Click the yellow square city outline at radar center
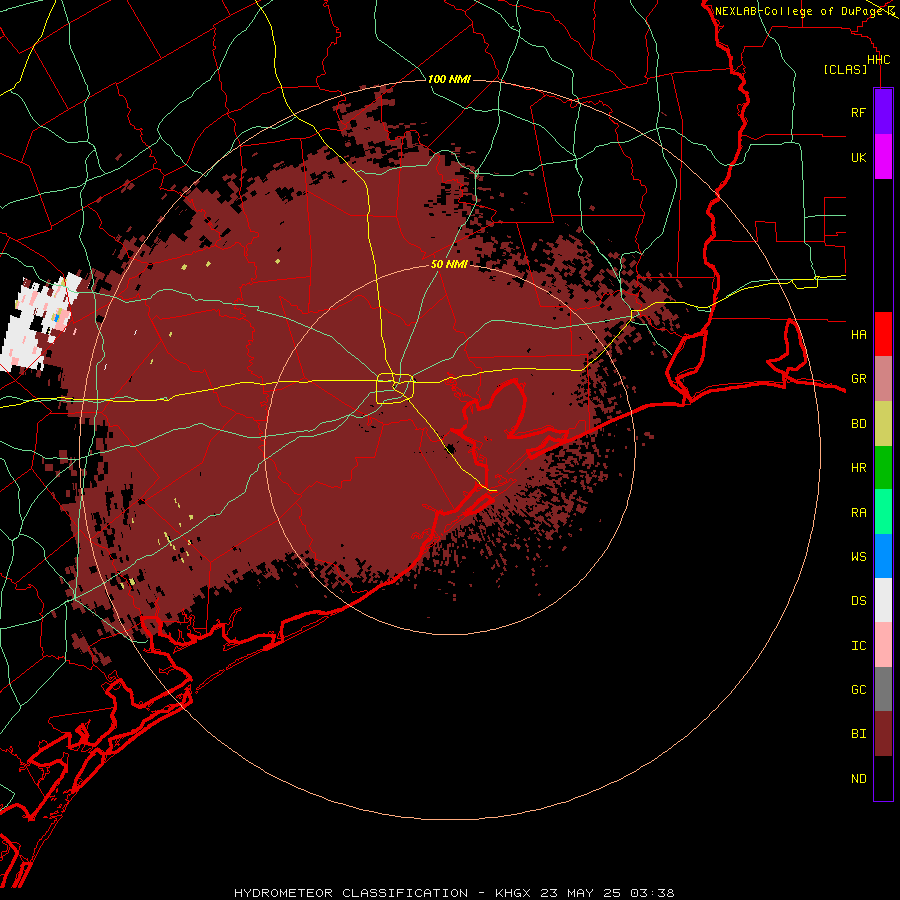Screen dimensions: 900x900 click(395, 389)
